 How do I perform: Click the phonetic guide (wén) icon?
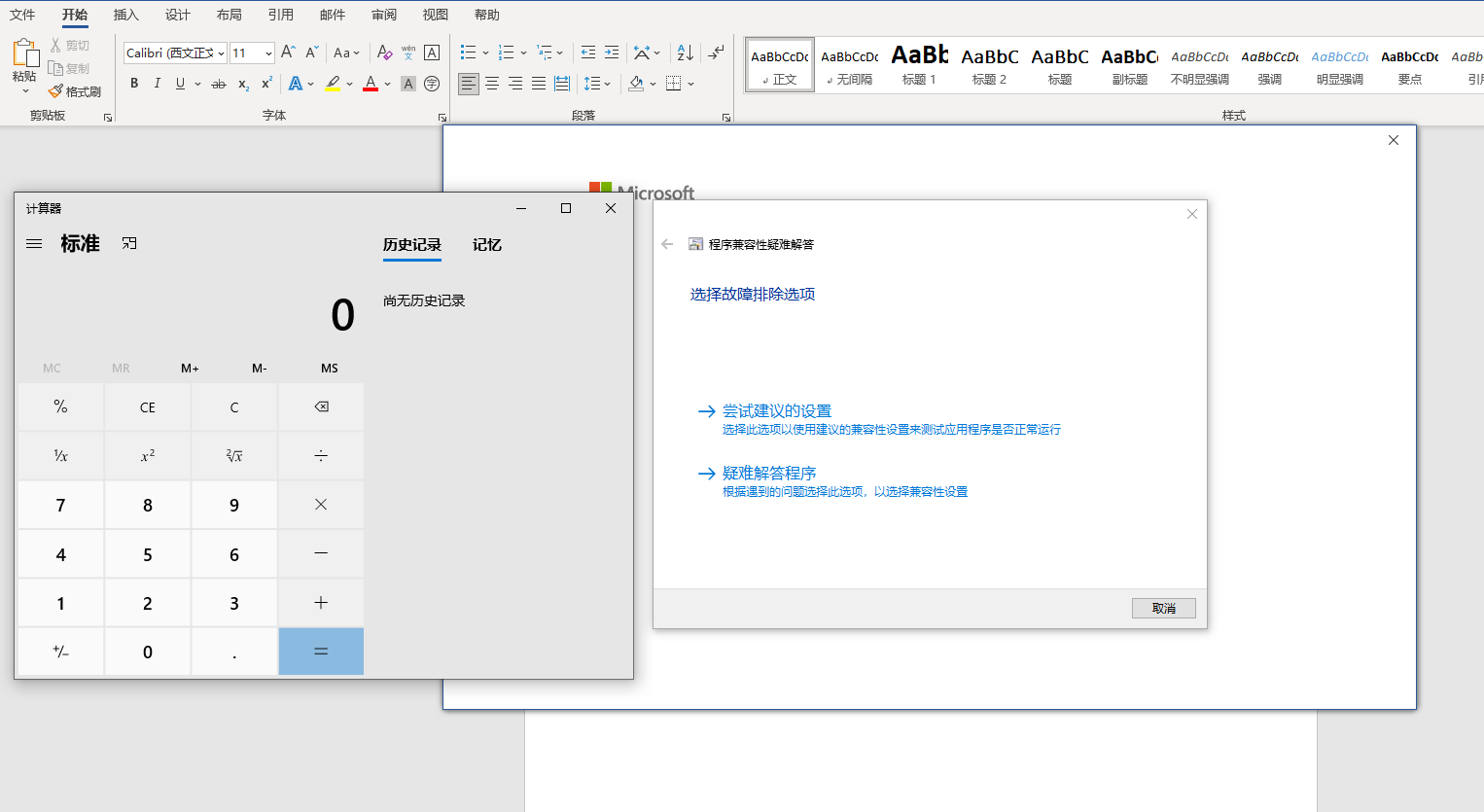(x=408, y=53)
